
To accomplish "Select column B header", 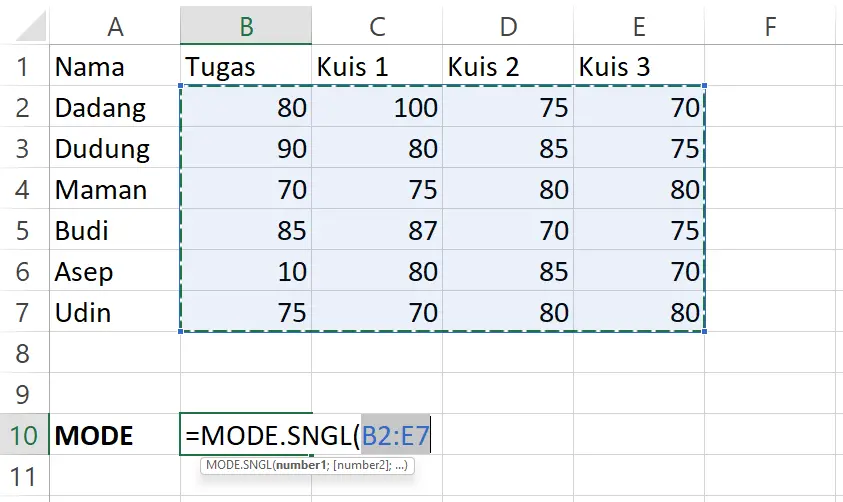I will tap(246, 25).
